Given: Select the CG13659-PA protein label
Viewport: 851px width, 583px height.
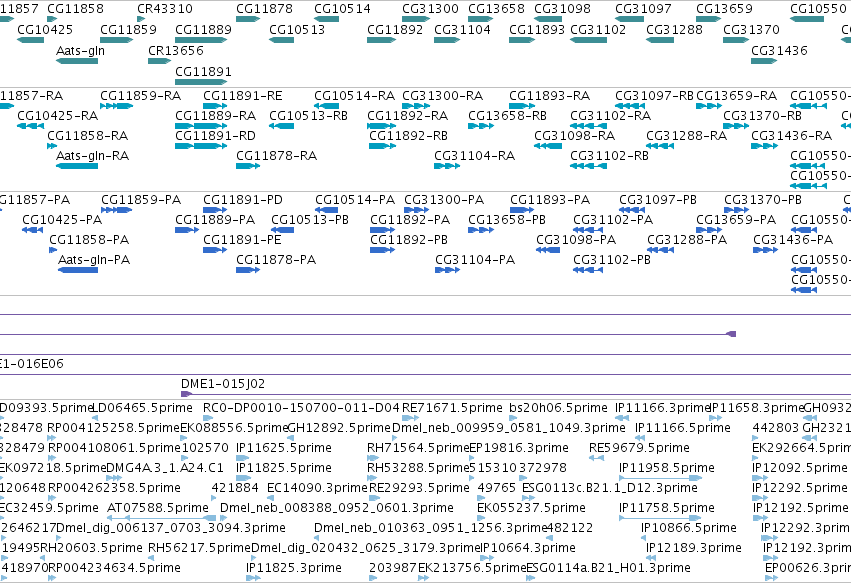Looking at the screenshot, I should point(736,220).
